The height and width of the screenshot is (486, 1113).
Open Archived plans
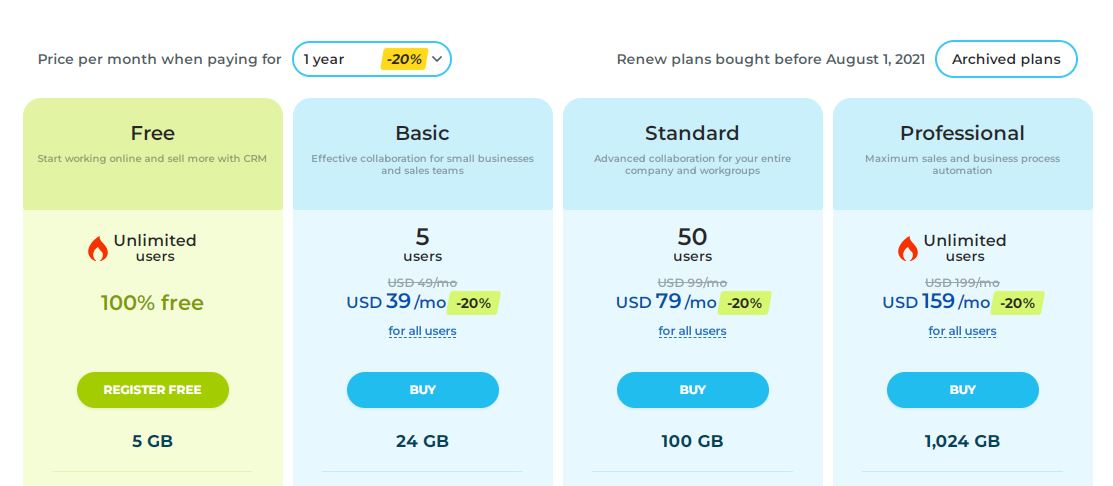[1006, 59]
